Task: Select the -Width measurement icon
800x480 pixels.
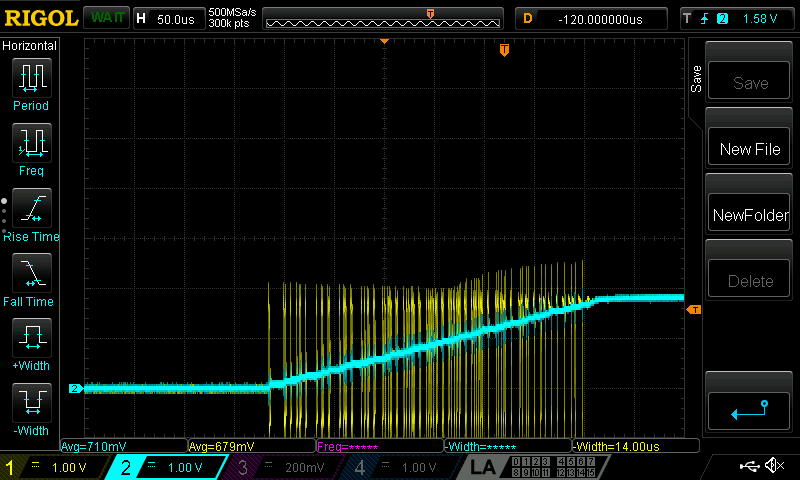Action: (x=31, y=401)
